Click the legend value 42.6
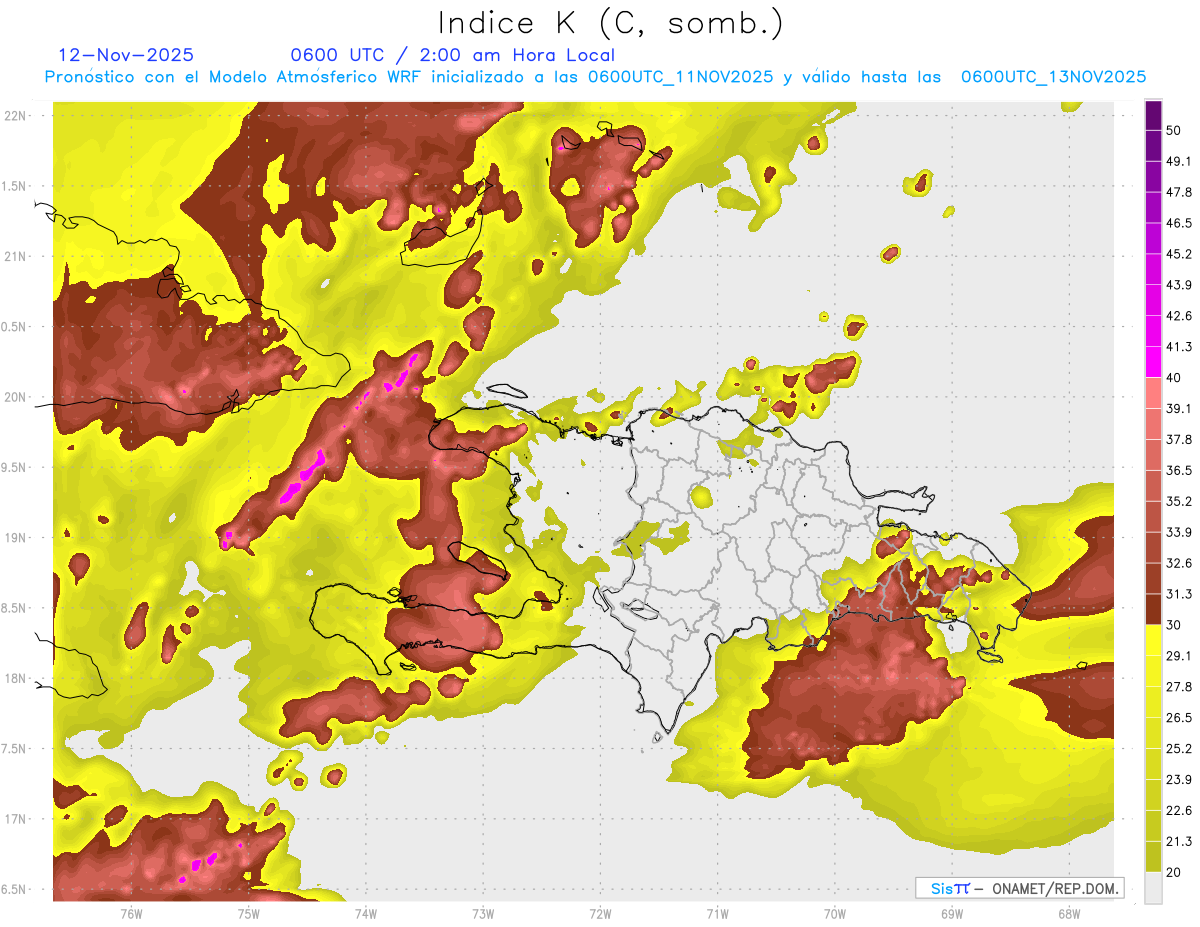Image resolution: width=1200 pixels, height=927 pixels. click(1179, 316)
